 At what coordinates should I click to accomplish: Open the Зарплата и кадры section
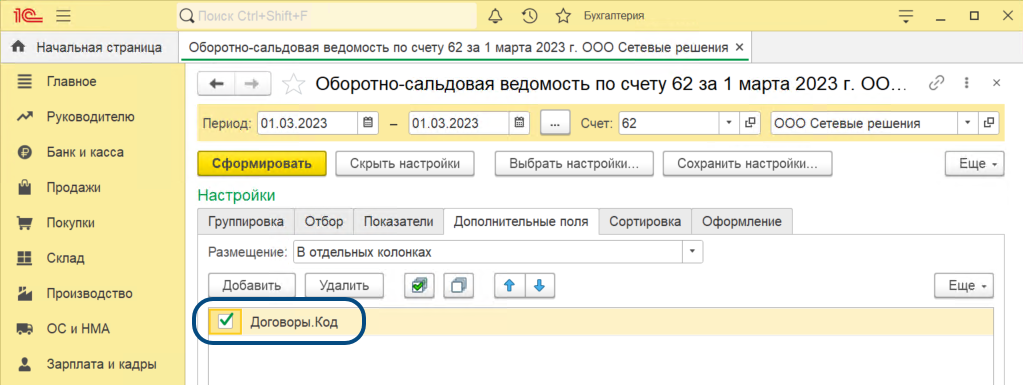(101, 363)
